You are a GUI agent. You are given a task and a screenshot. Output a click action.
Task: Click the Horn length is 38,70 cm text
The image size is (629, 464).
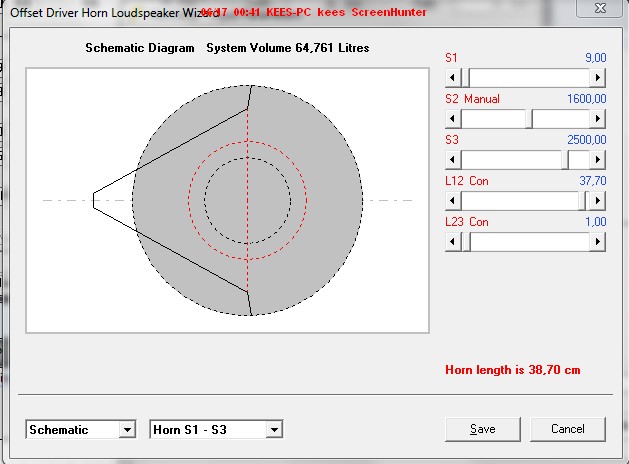[x=513, y=370]
